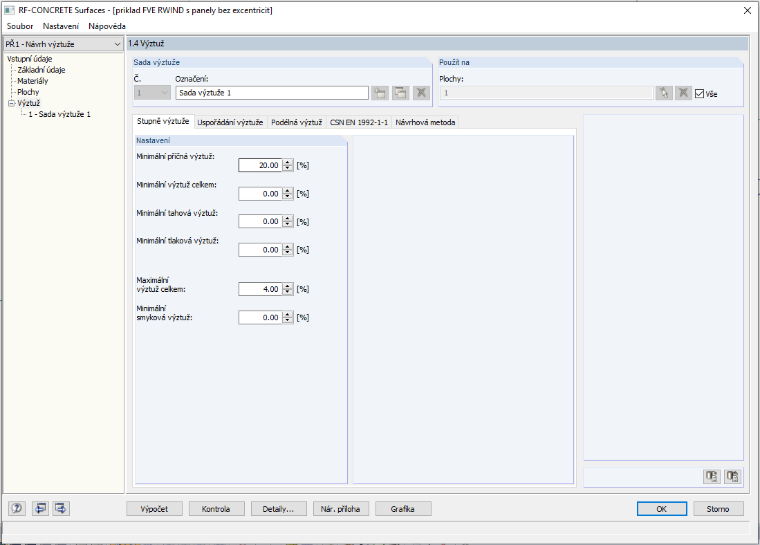Viewport: 760px width, 545px height.
Task: Click the Plochy input field
Action: point(546,93)
